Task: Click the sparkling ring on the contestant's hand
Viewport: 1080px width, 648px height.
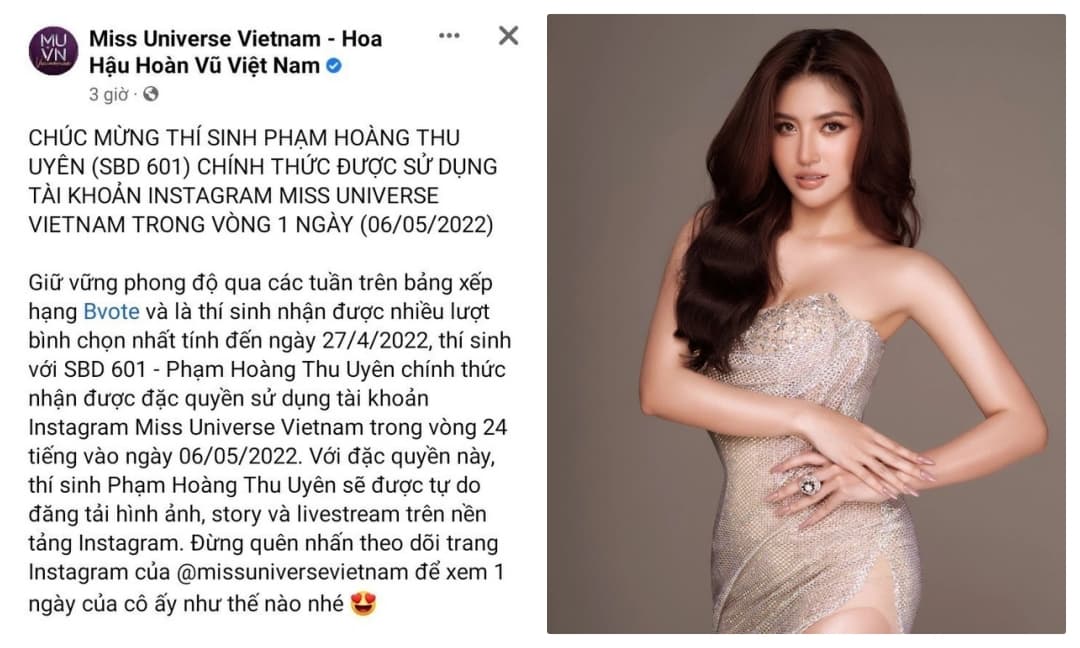Action: click(810, 486)
